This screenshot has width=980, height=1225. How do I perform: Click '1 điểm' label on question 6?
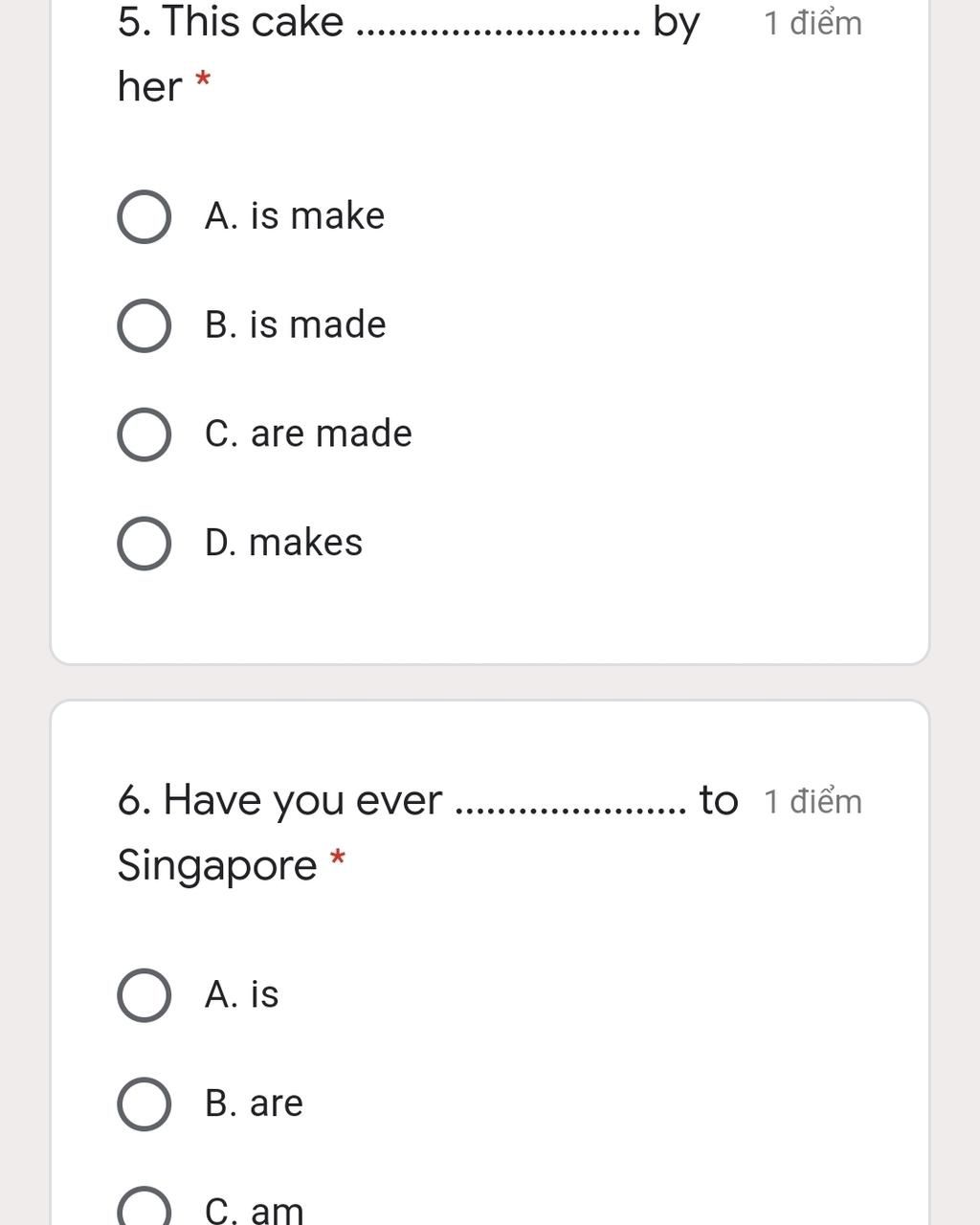point(813,801)
